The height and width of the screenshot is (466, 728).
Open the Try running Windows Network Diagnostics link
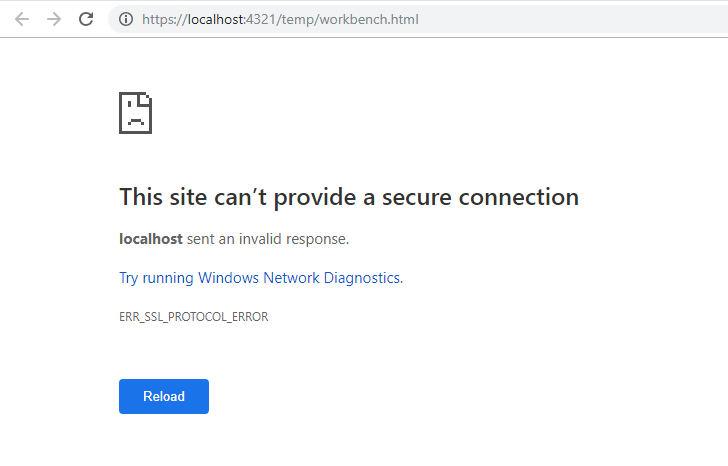[x=260, y=278]
